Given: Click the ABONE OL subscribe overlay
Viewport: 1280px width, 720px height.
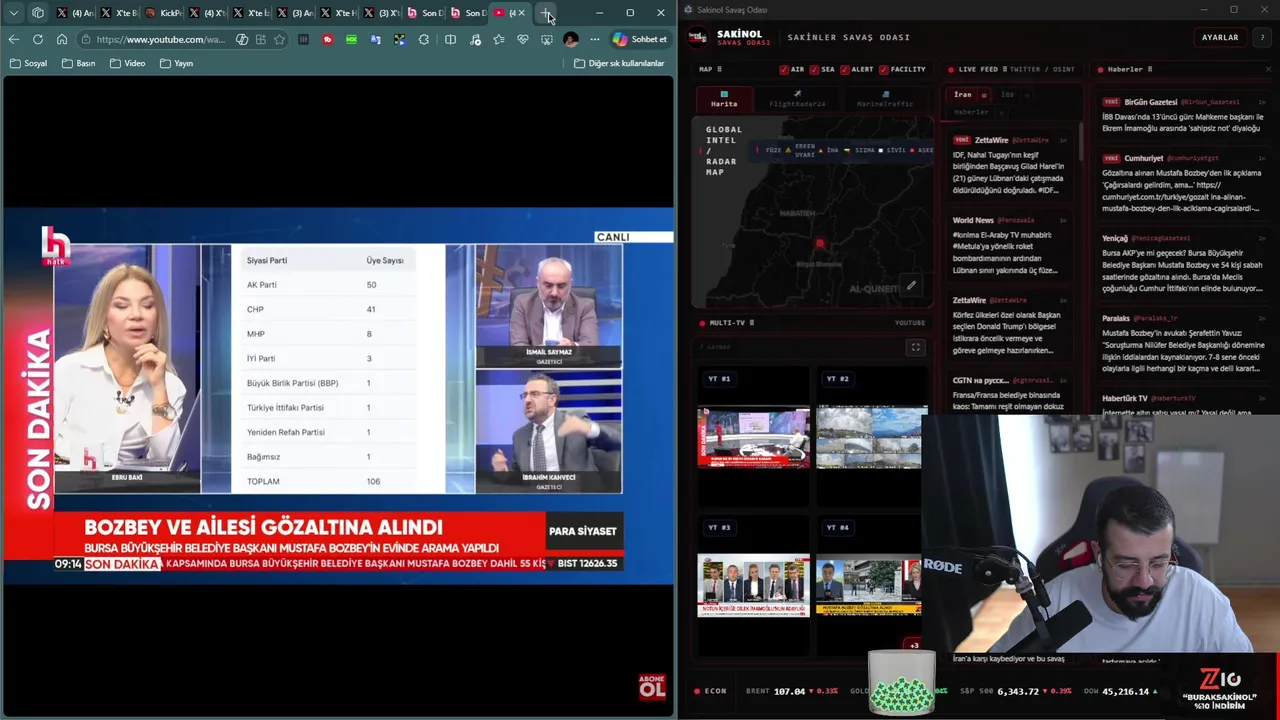Looking at the screenshot, I should click(652, 686).
